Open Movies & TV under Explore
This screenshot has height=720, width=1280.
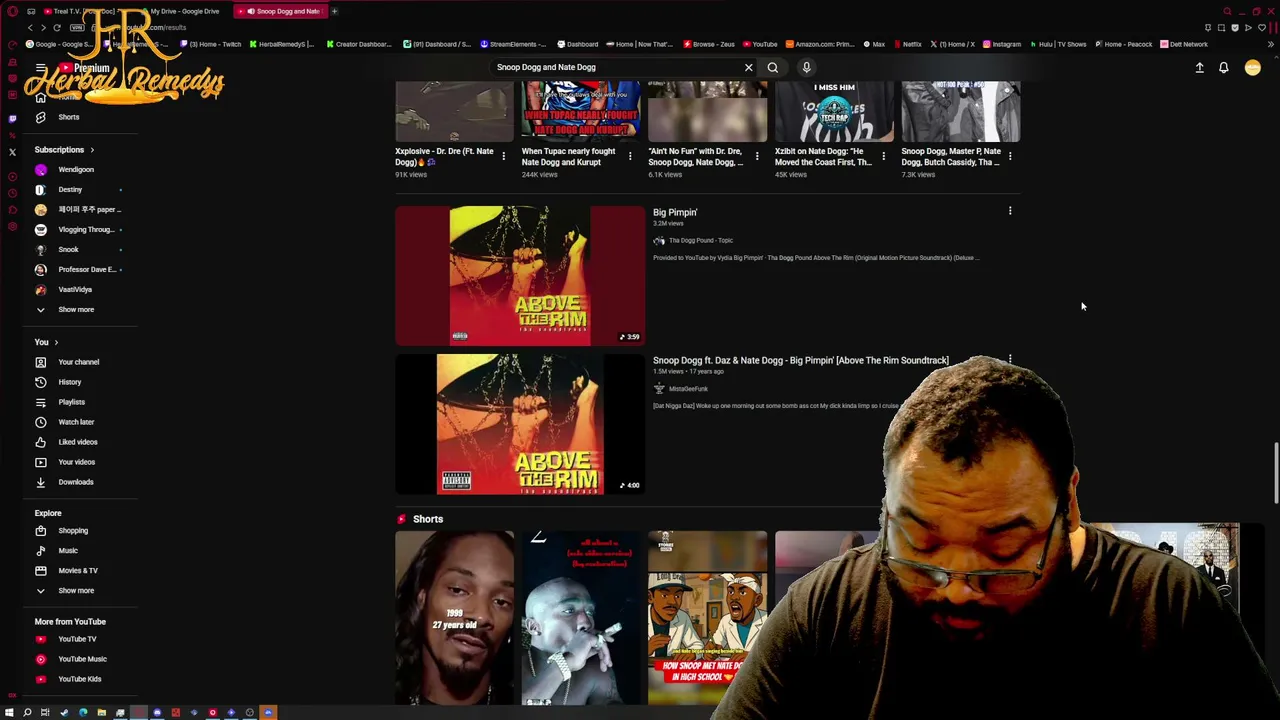coord(76,571)
